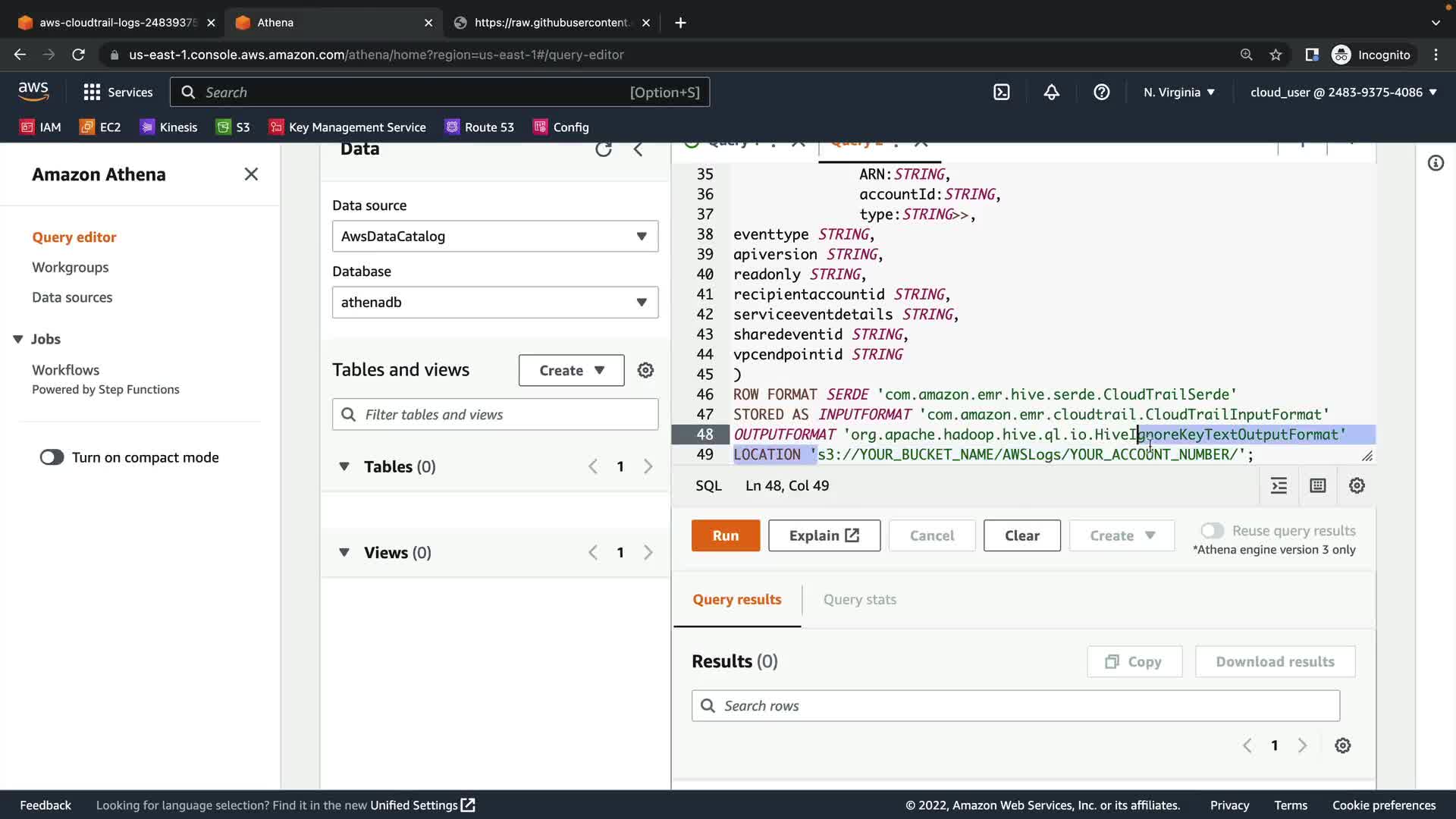Collapse the Jobs navigation section
Image resolution: width=1456 pixels, height=819 pixels.
pos(18,339)
